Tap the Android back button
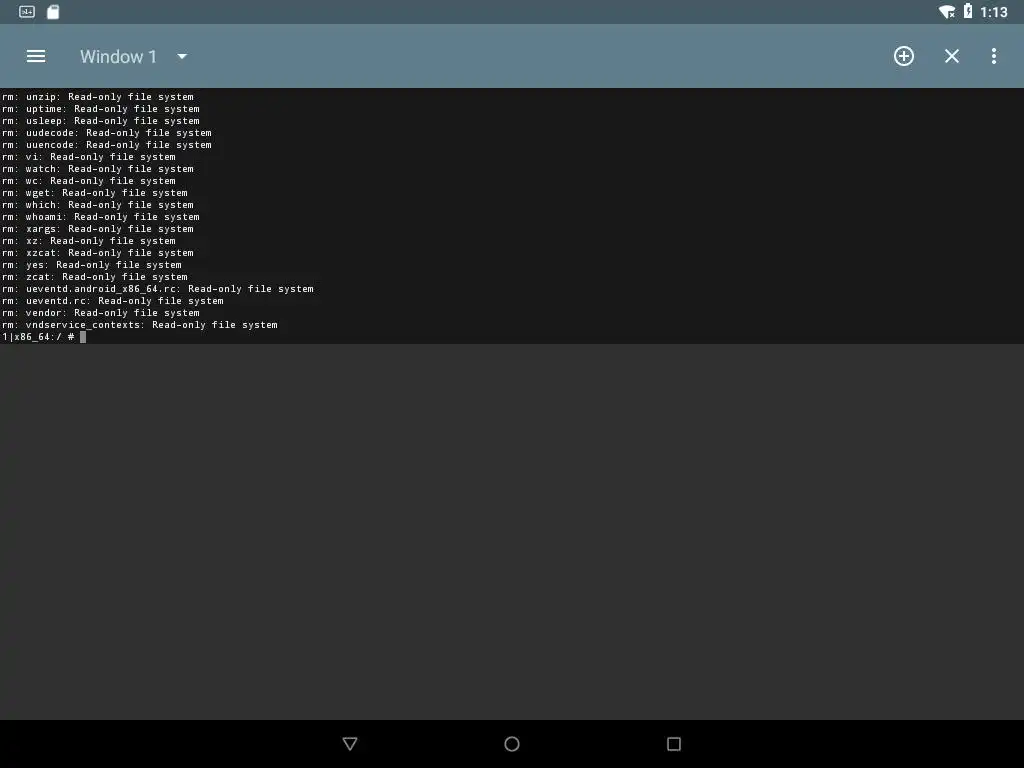 coord(350,744)
